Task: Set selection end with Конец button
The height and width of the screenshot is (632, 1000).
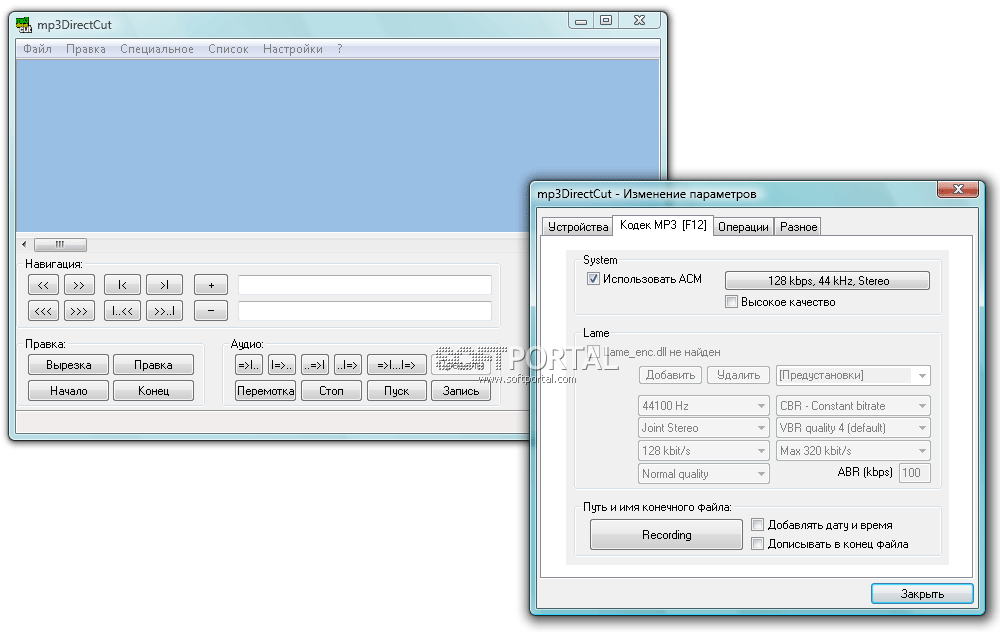Action: pos(153,390)
